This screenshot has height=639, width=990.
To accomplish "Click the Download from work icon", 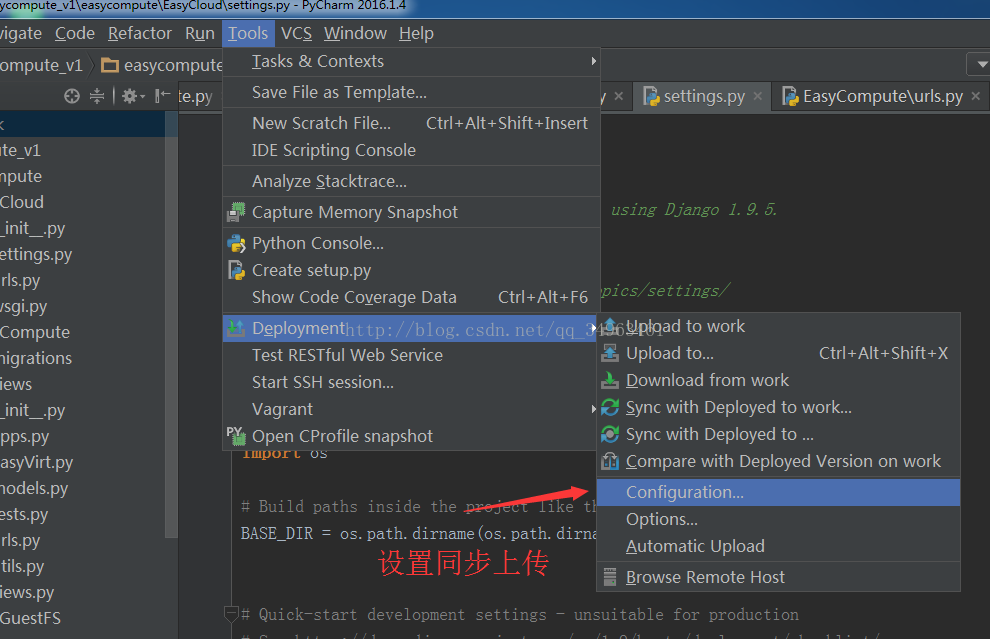I will [x=610, y=380].
